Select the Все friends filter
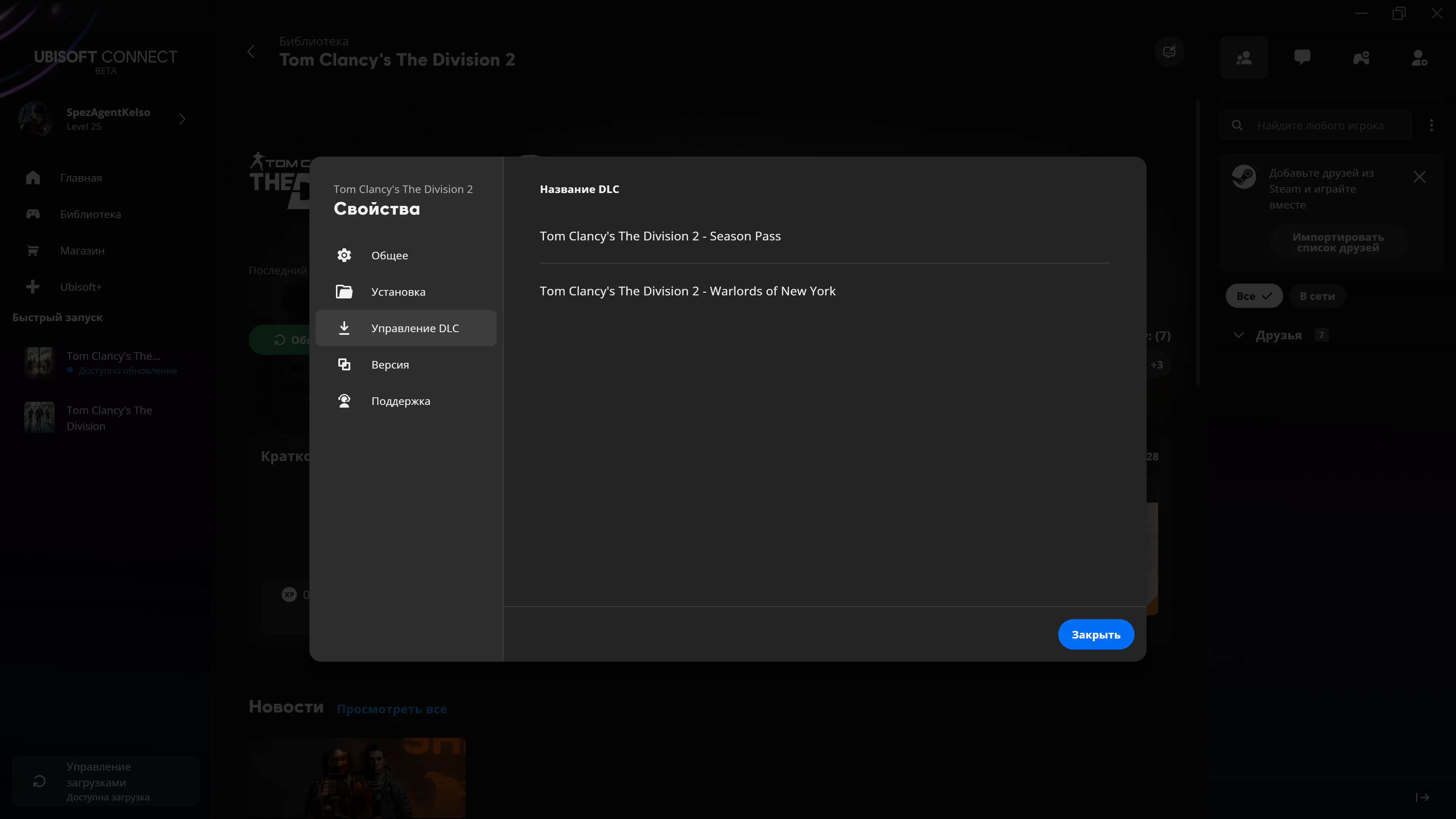This screenshot has height=819, width=1456. [1254, 296]
